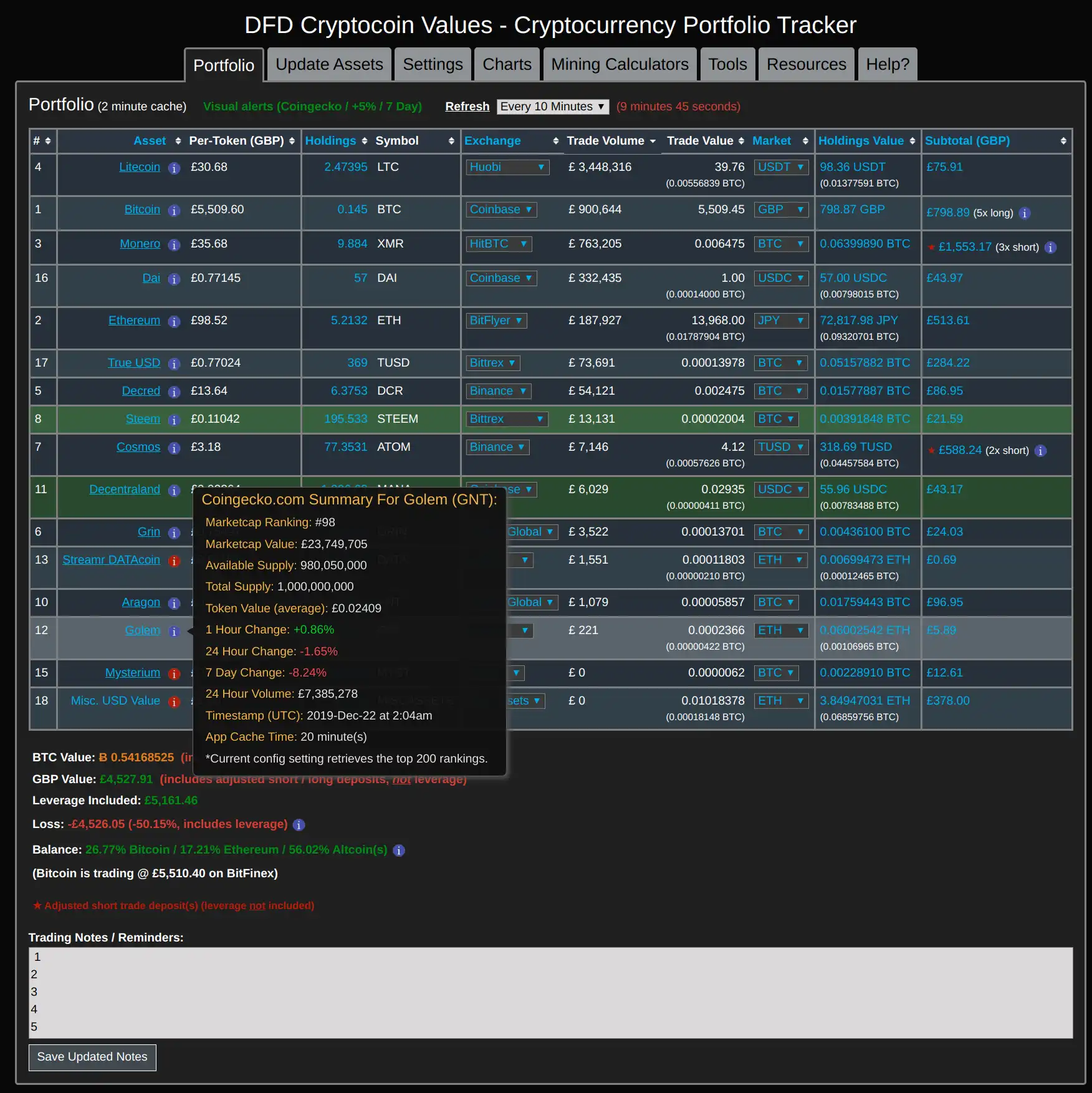Image resolution: width=1092 pixels, height=1093 pixels.
Task: Open the Tools tab
Action: [727, 64]
